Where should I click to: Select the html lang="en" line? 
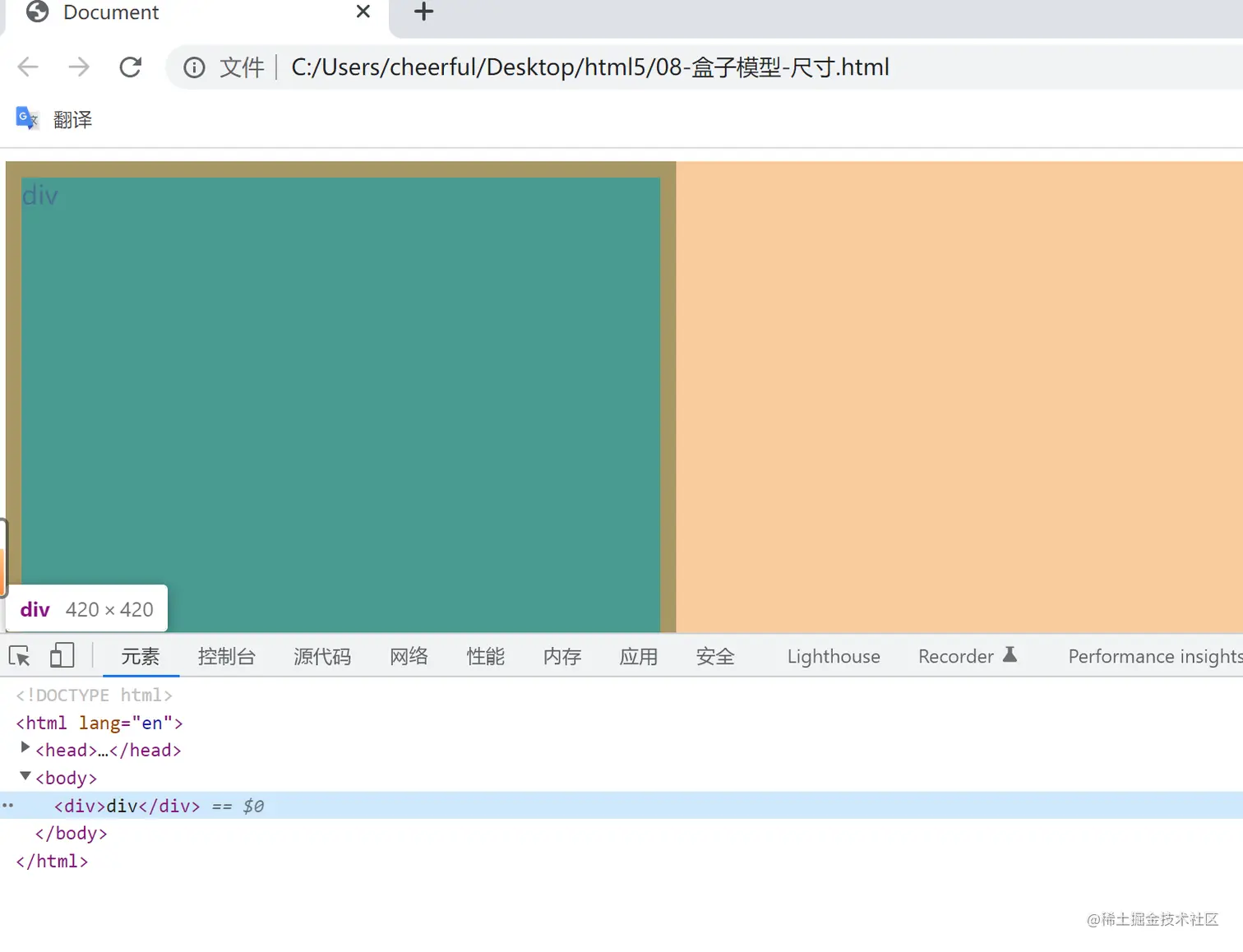click(99, 723)
